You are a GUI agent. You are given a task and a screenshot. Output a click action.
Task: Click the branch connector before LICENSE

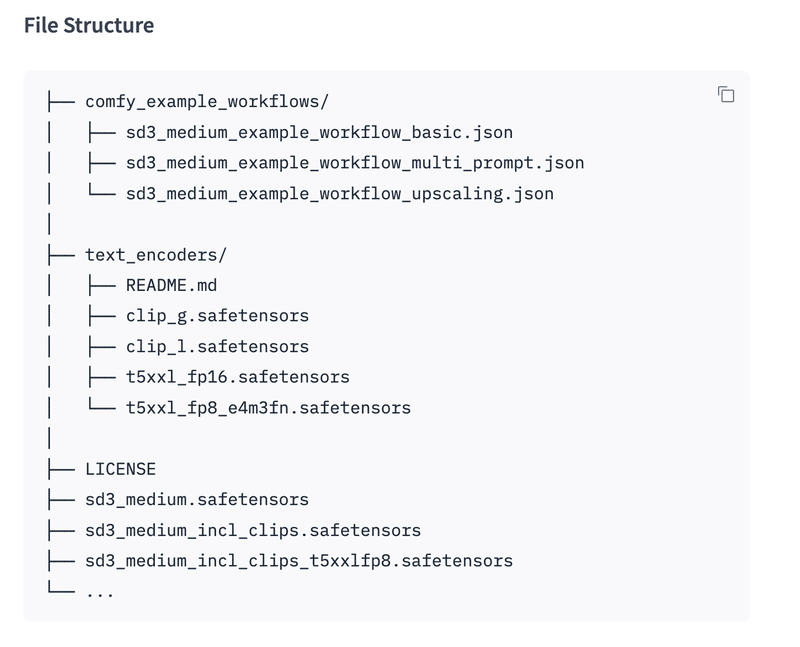click(x=60, y=468)
